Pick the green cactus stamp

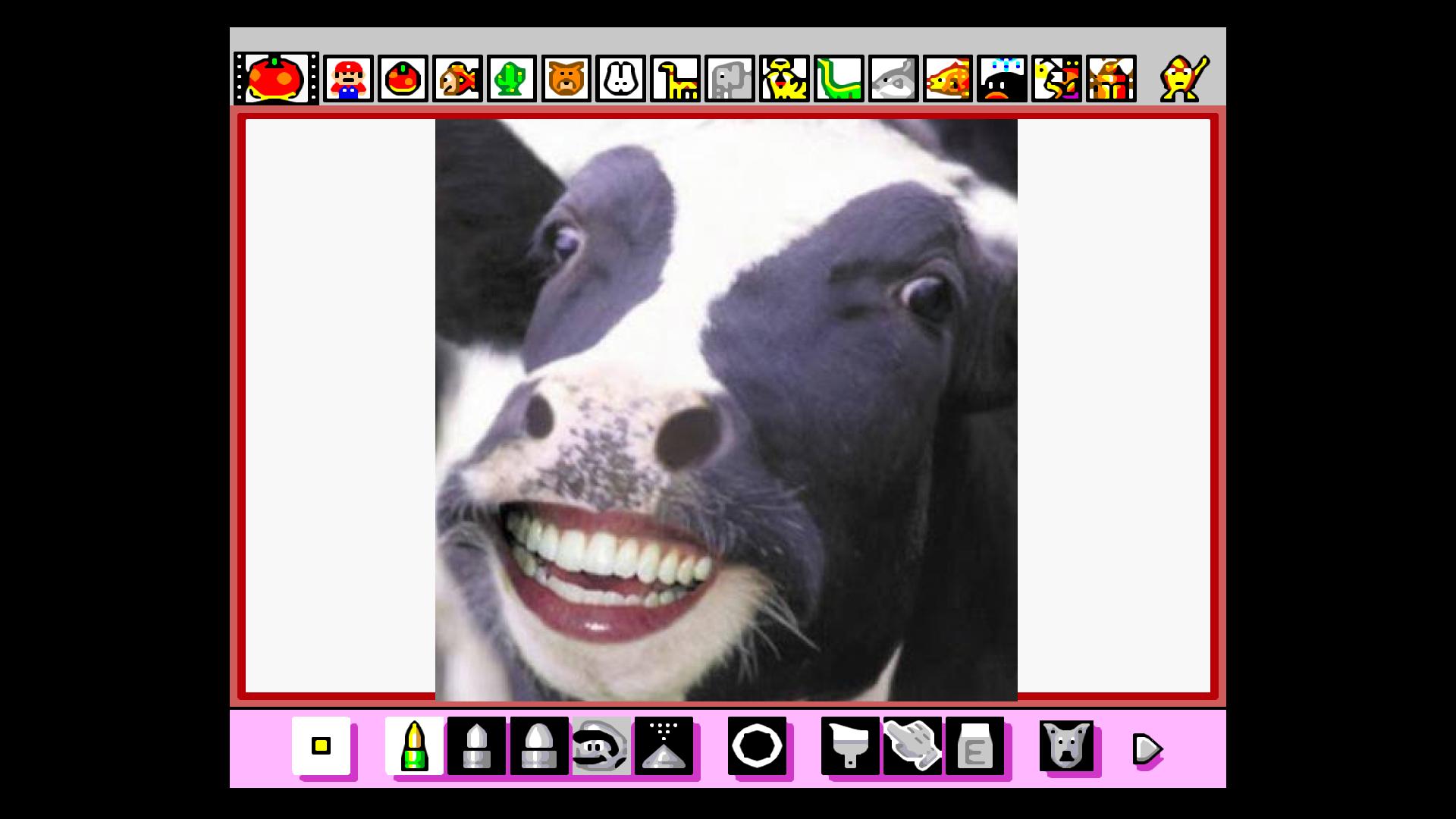click(511, 78)
